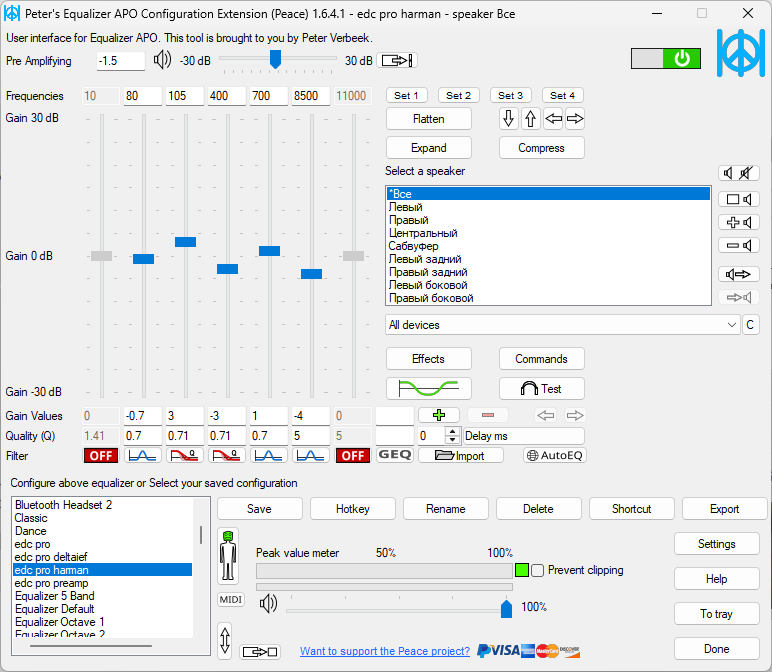Screen dimensions: 772x672
Task: Shift gains up with the up arrow
Action: 530,119
